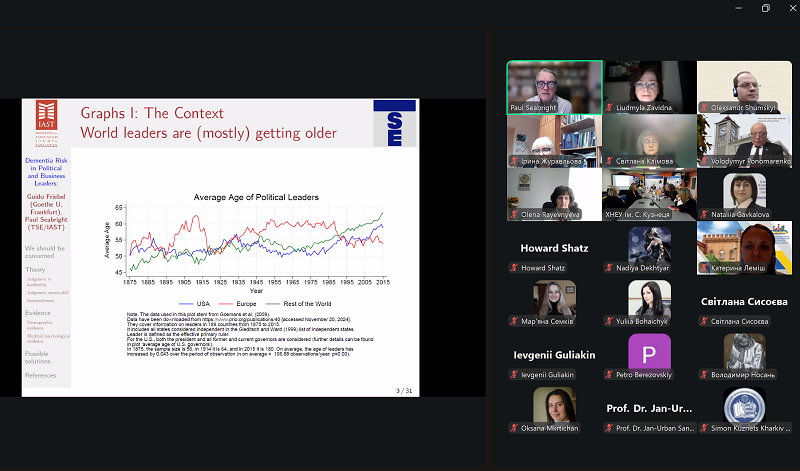Click the maximize window button in title bar
Image resolution: width=800 pixels, height=471 pixels.
766,8
